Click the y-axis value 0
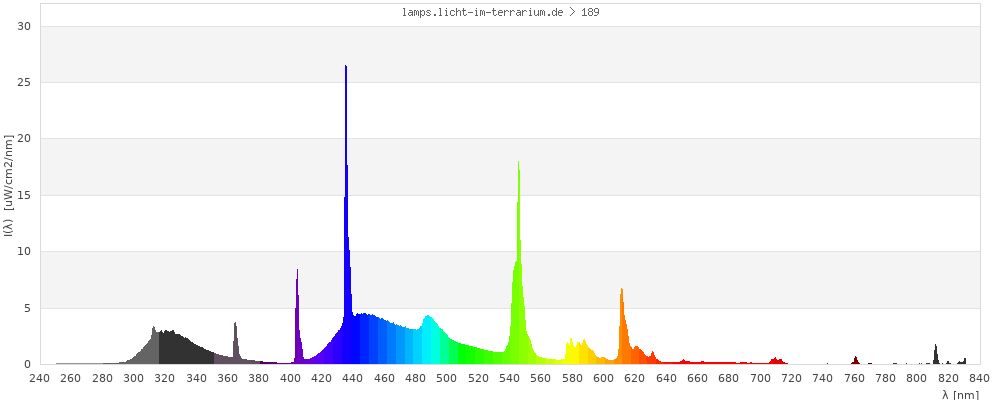 tap(27, 364)
